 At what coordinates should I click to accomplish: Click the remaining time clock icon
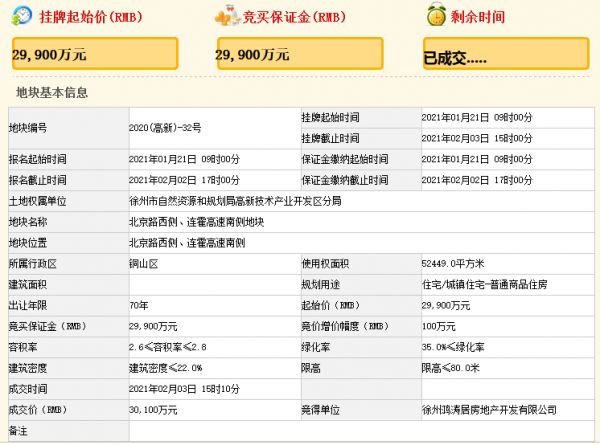(436, 16)
